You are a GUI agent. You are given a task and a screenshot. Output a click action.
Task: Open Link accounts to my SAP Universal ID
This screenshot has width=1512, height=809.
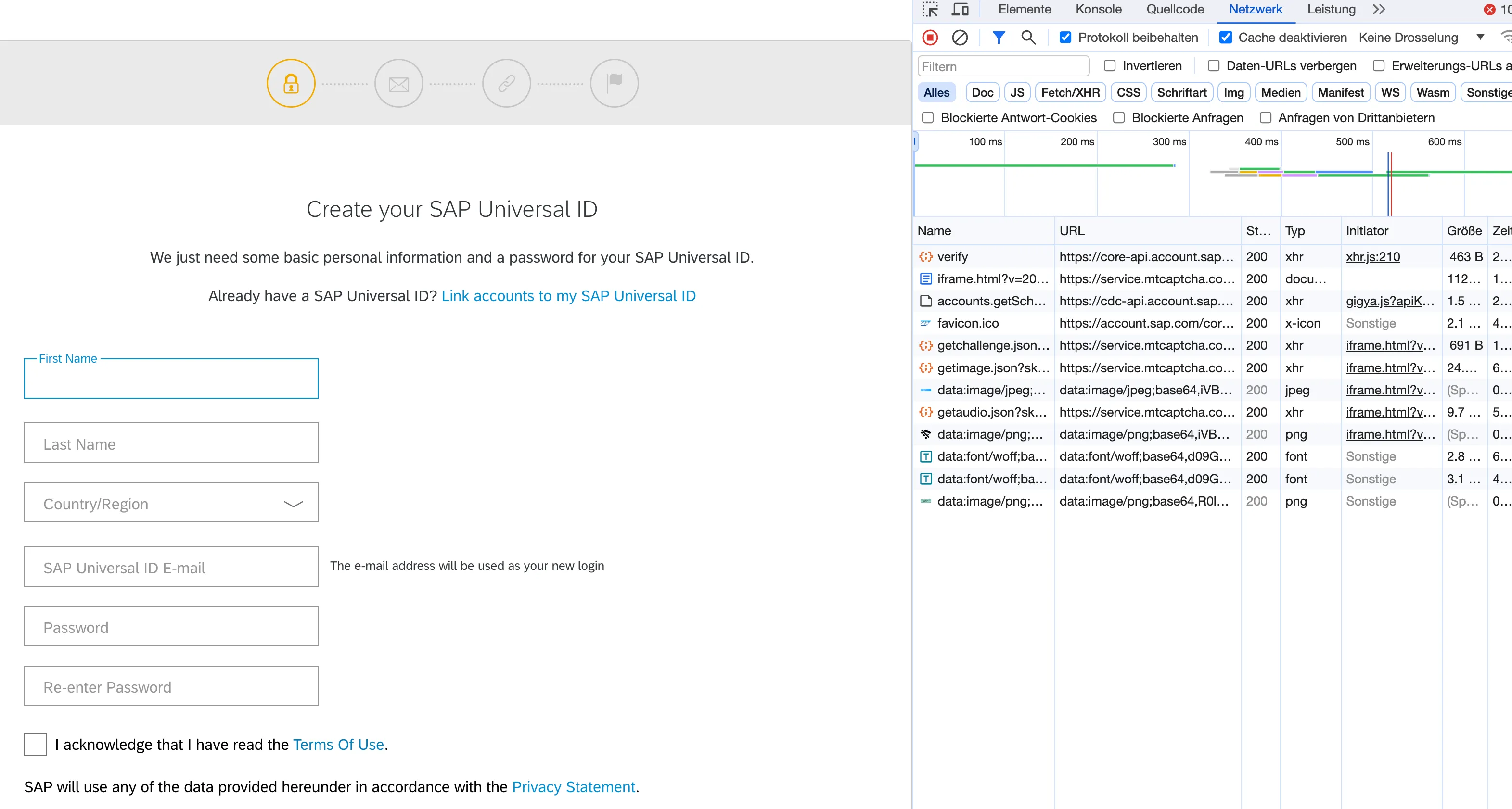[568, 296]
